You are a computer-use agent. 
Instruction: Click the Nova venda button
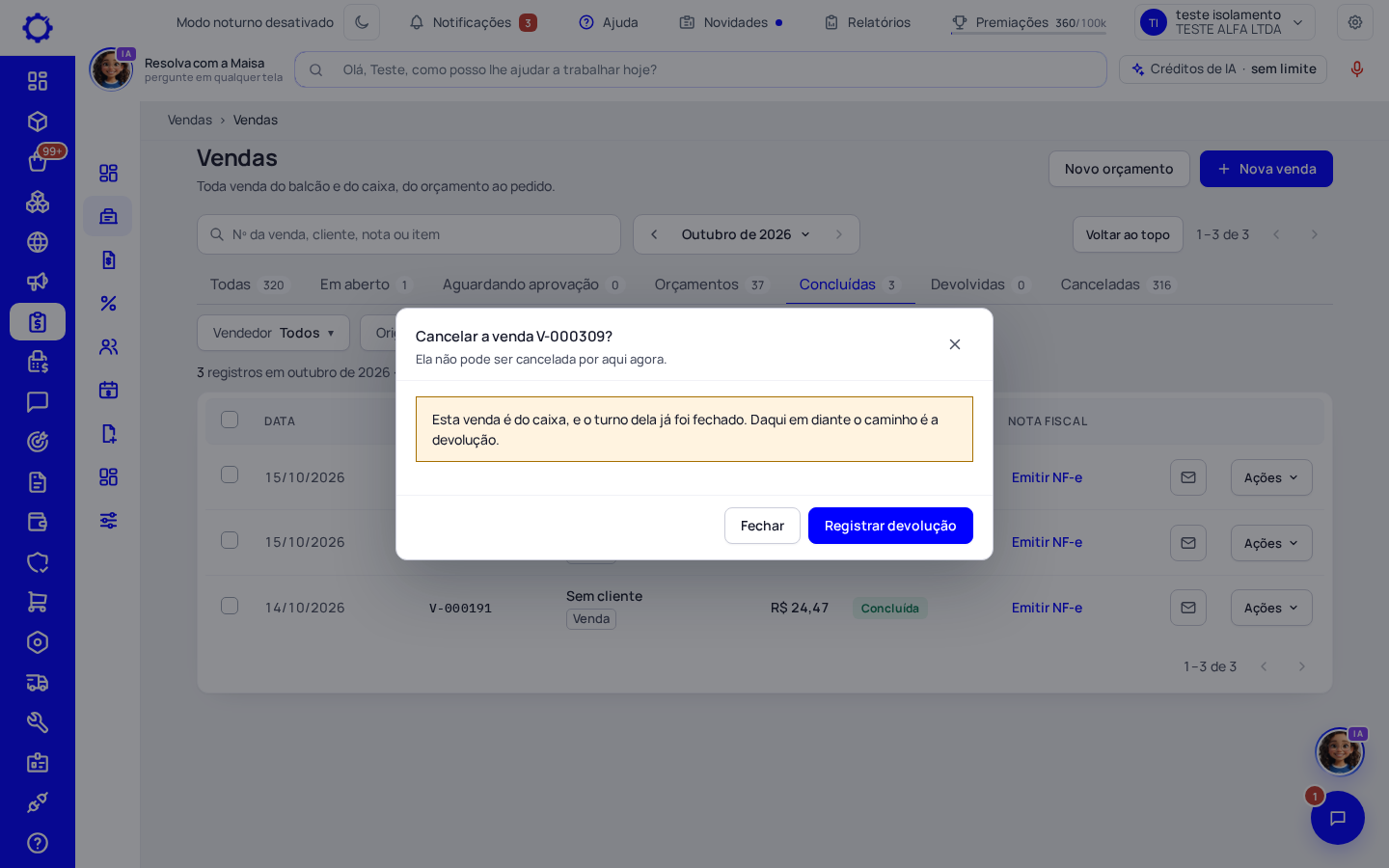[1266, 169]
